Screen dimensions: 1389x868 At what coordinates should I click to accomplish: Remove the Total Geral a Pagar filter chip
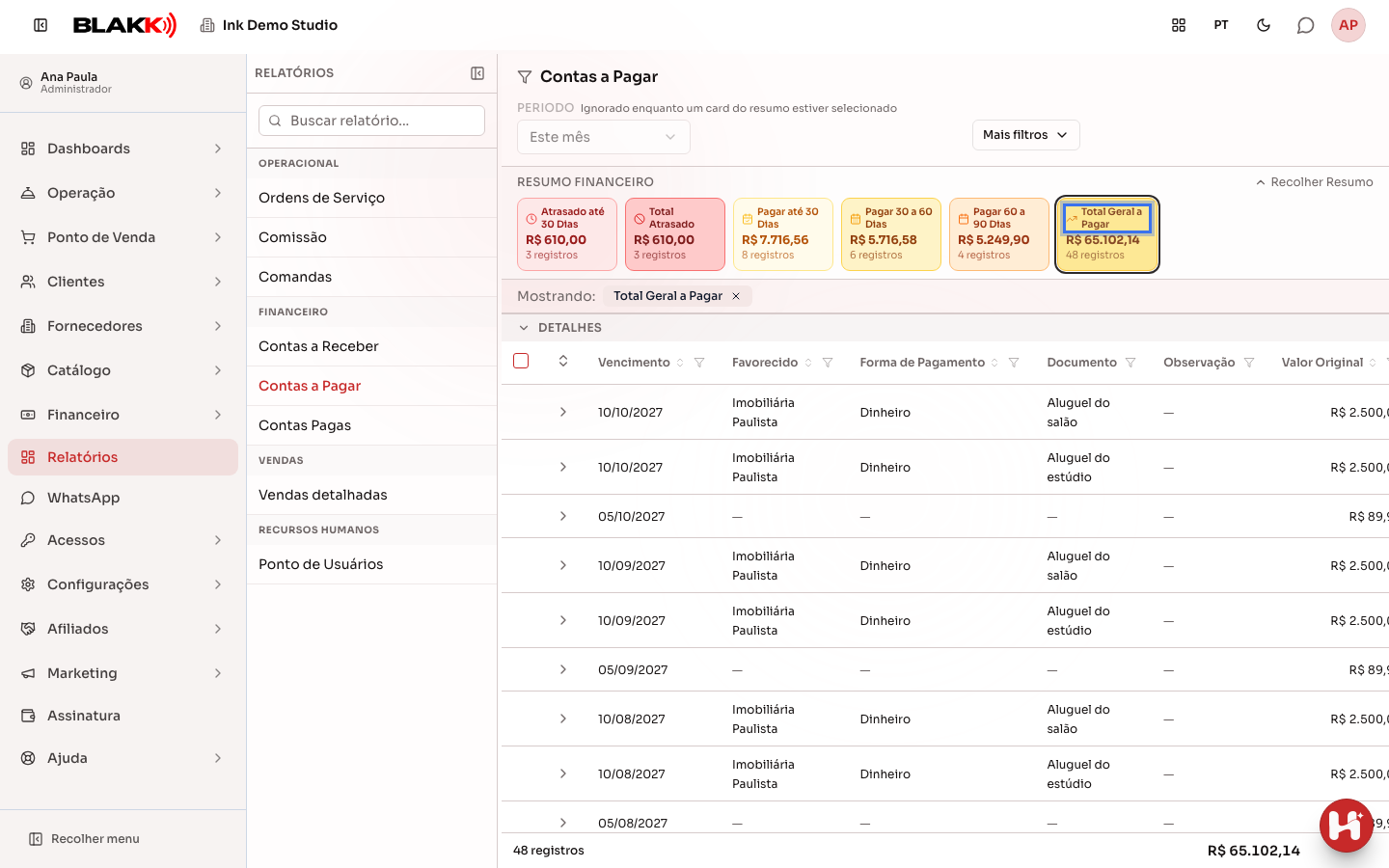tap(736, 296)
